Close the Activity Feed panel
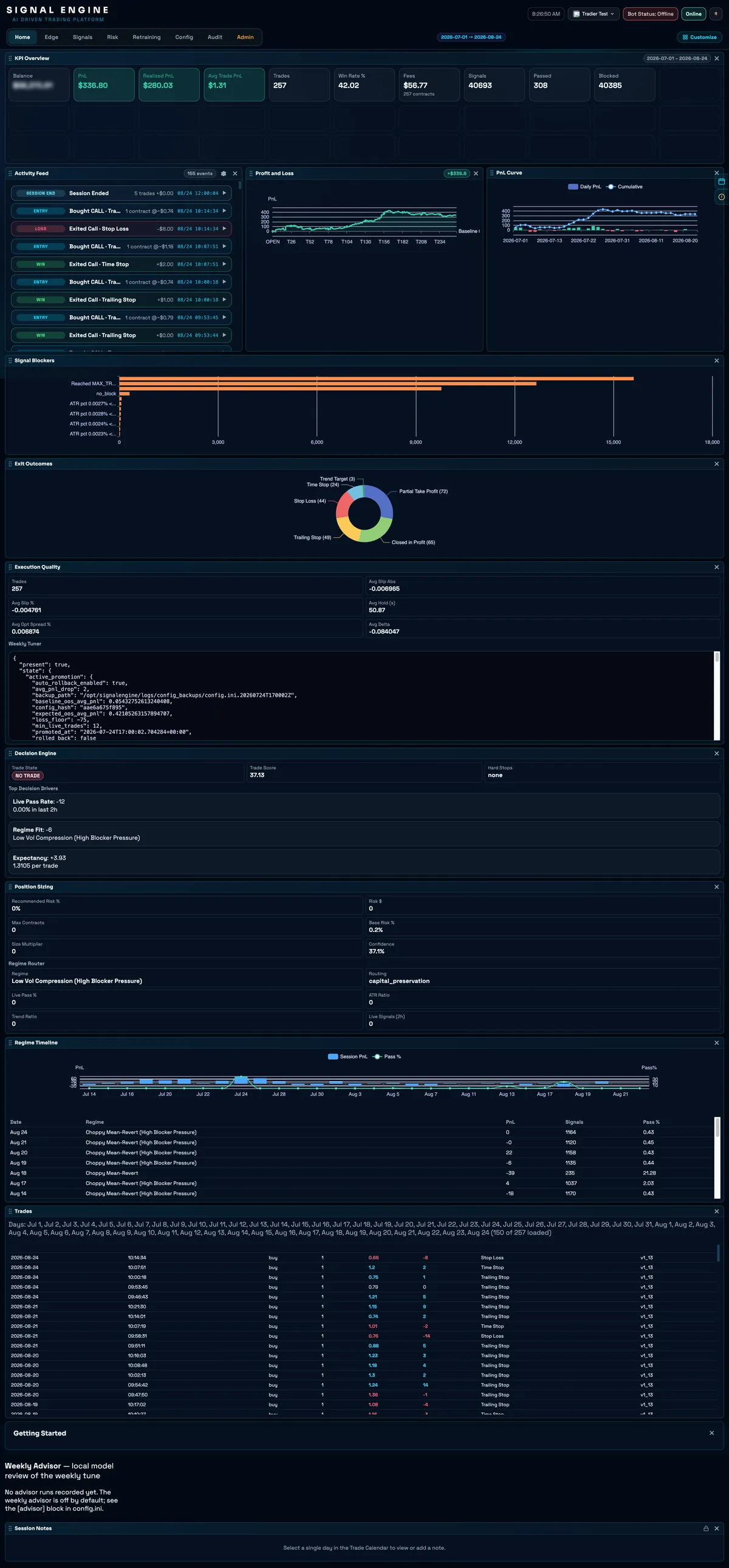This screenshot has width=729, height=1568. [x=235, y=174]
